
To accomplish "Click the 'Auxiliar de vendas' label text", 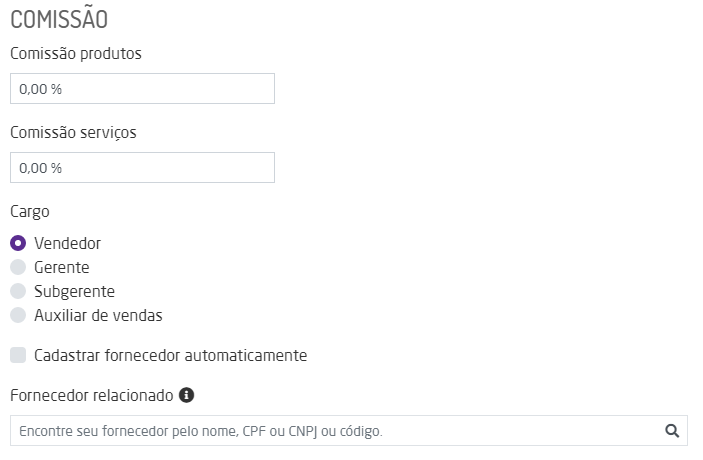I will pyautogui.click(x=98, y=315).
